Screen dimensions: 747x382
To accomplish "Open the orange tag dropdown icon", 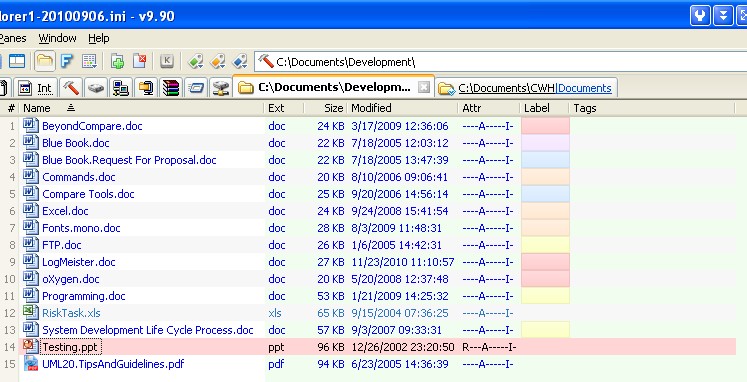I will click(x=218, y=61).
